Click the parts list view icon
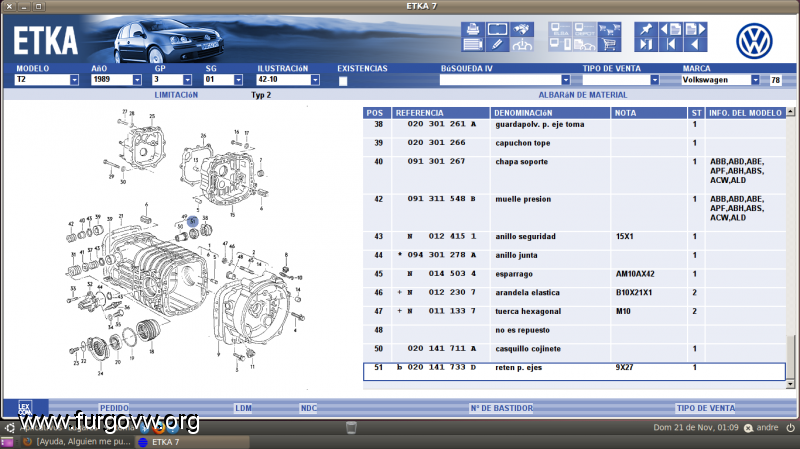 click(472, 44)
